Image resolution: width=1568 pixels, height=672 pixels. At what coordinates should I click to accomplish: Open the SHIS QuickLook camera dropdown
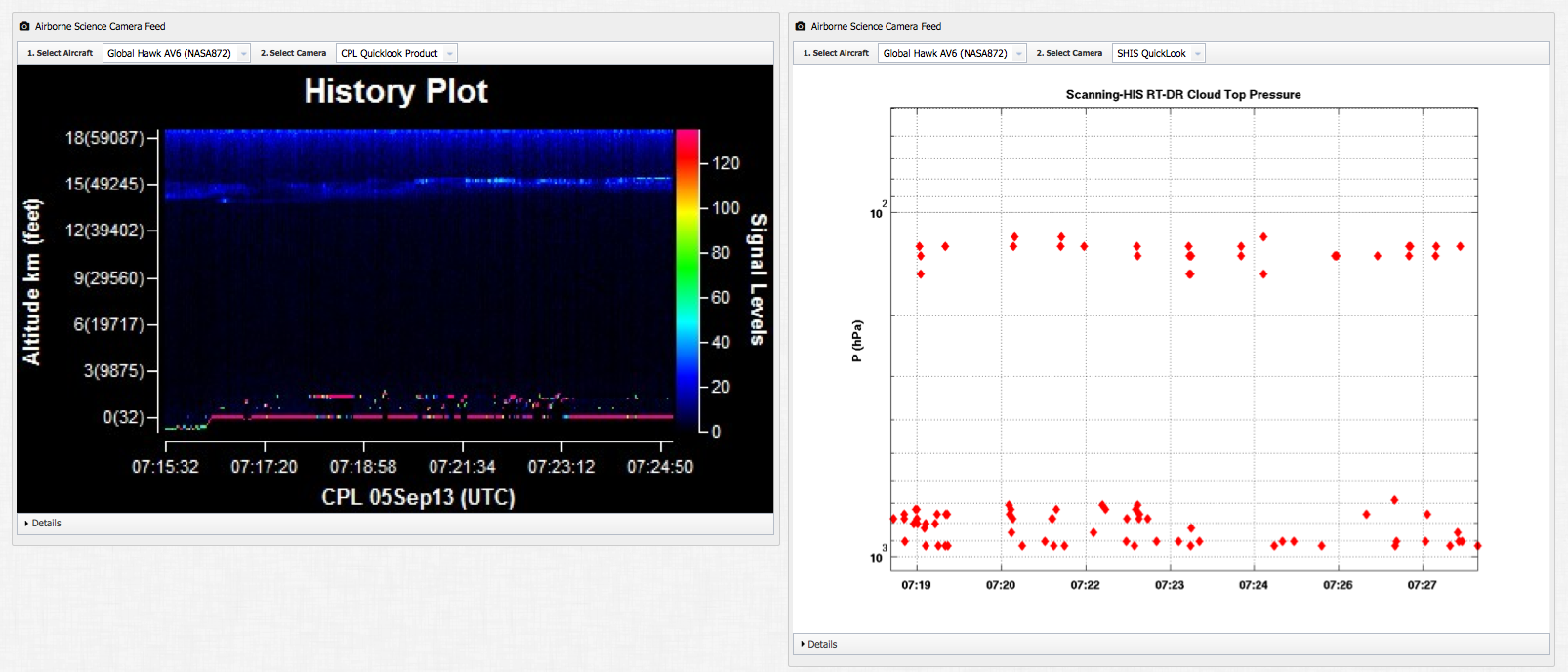click(1158, 53)
